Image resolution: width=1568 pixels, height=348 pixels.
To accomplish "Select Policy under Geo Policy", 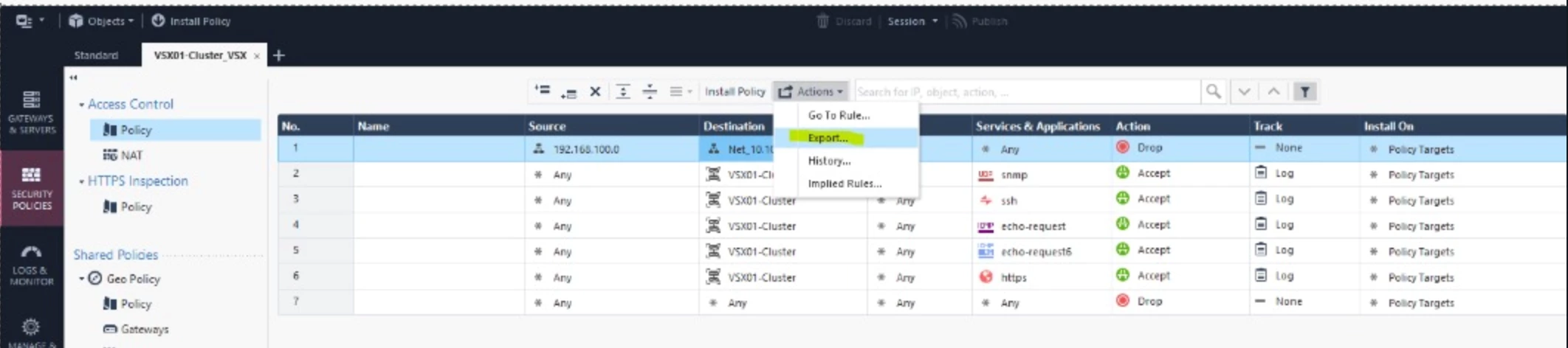I will click(127, 304).
